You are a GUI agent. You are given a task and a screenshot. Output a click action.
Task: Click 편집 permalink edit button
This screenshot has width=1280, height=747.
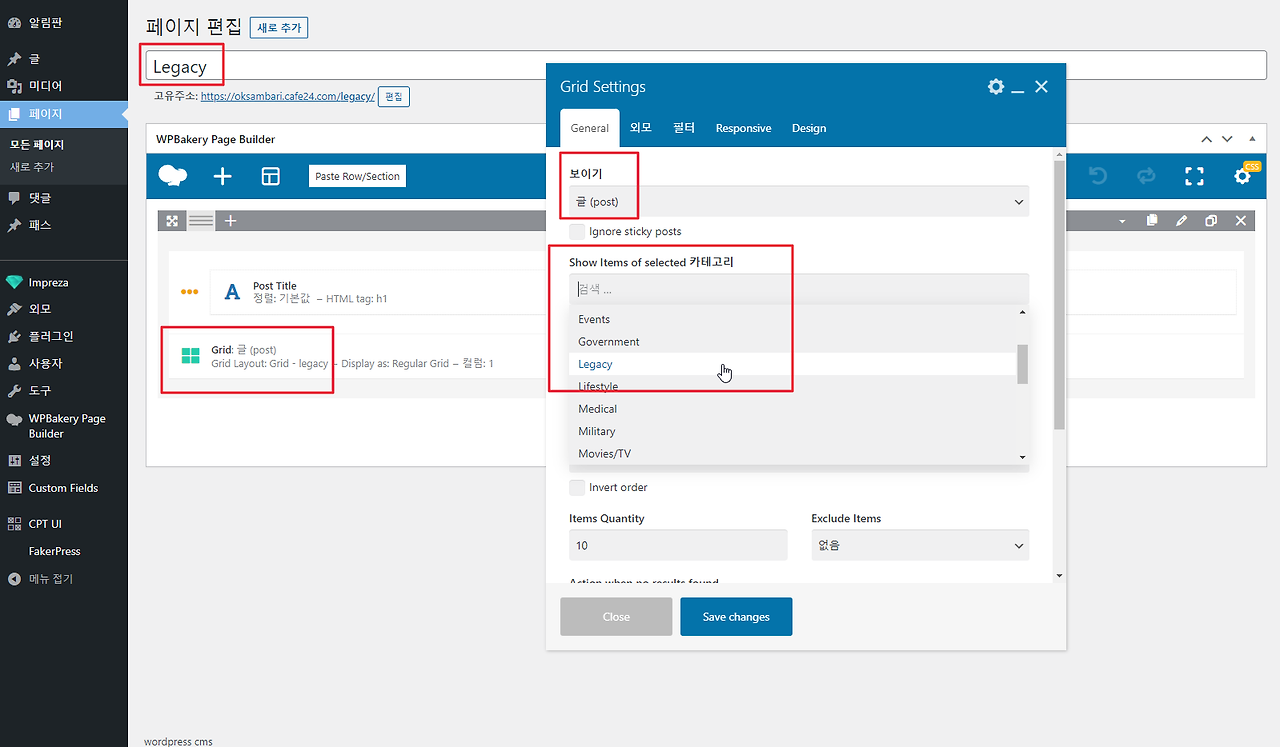[x=394, y=96]
